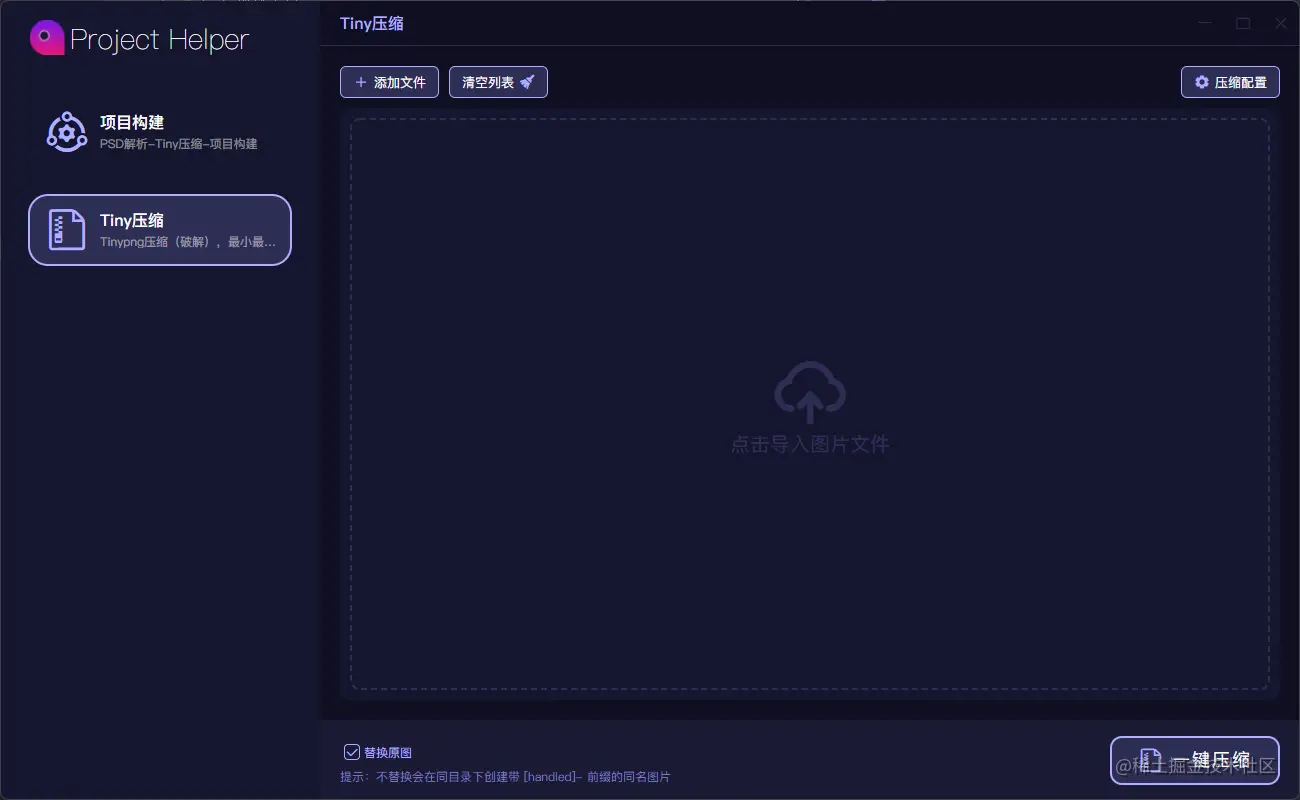
Task: Click the 项目构建 gear-network icon
Action: (67, 132)
